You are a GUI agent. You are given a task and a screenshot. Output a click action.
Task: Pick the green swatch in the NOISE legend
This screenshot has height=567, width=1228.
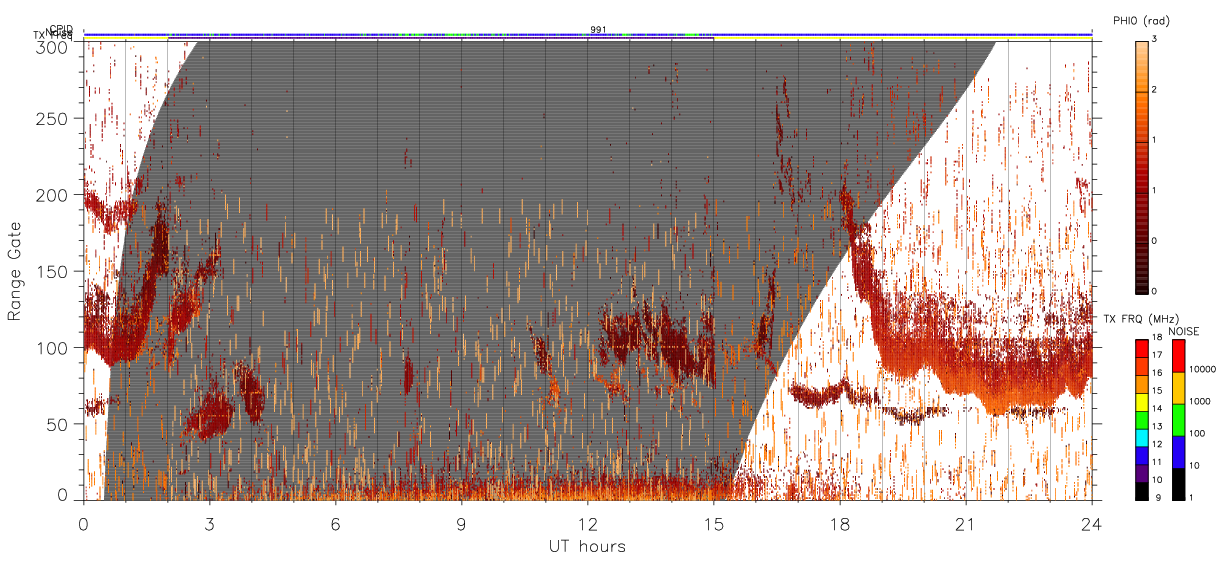(1178, 420)
